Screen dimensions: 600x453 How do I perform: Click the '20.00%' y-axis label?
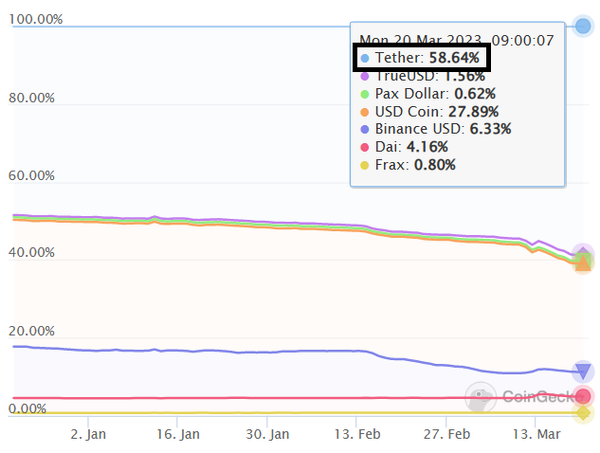pos(31,331)
